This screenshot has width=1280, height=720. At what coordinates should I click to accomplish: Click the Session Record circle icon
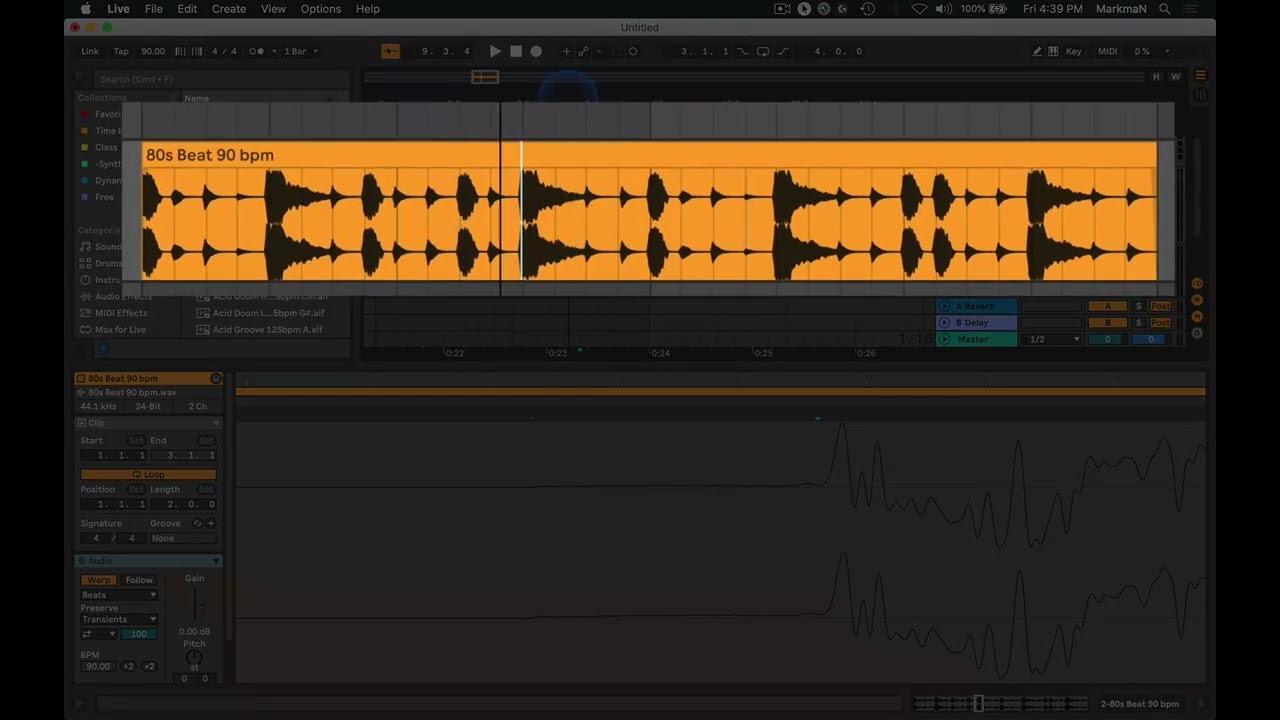[x=633, y=51]
